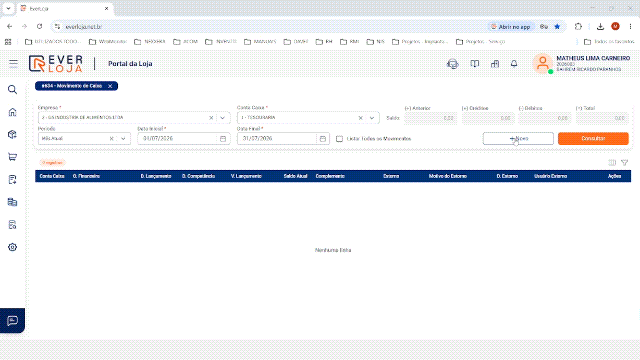Open the RH bookmark folder

coord(324,42)
